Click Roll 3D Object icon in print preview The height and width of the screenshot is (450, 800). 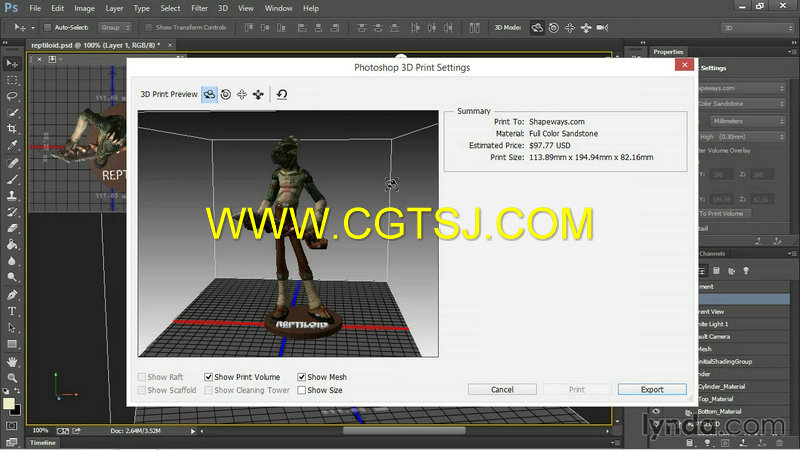[226, 94]
